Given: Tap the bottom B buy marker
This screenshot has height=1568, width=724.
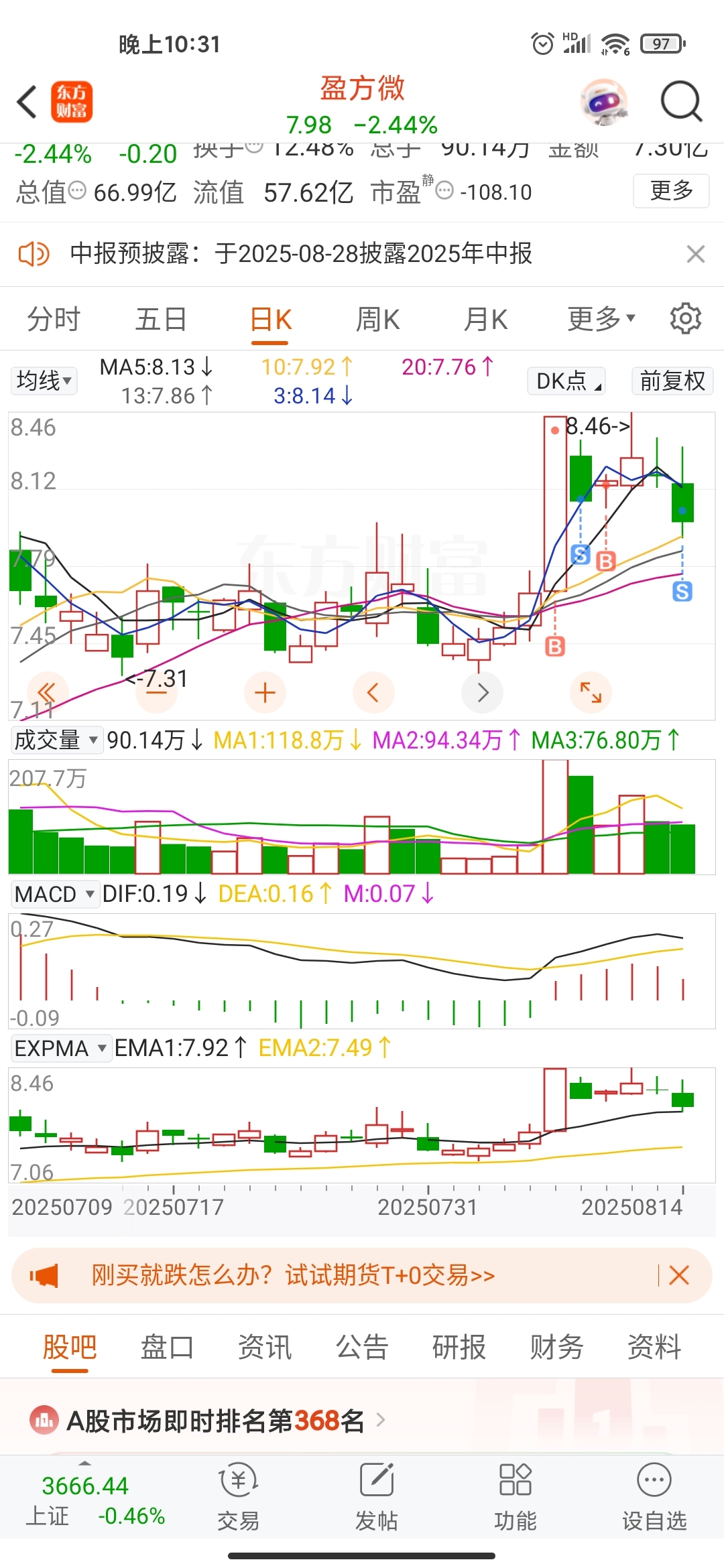Looking at the screenshot, I should pyautogui.click(x=555, y=647).
